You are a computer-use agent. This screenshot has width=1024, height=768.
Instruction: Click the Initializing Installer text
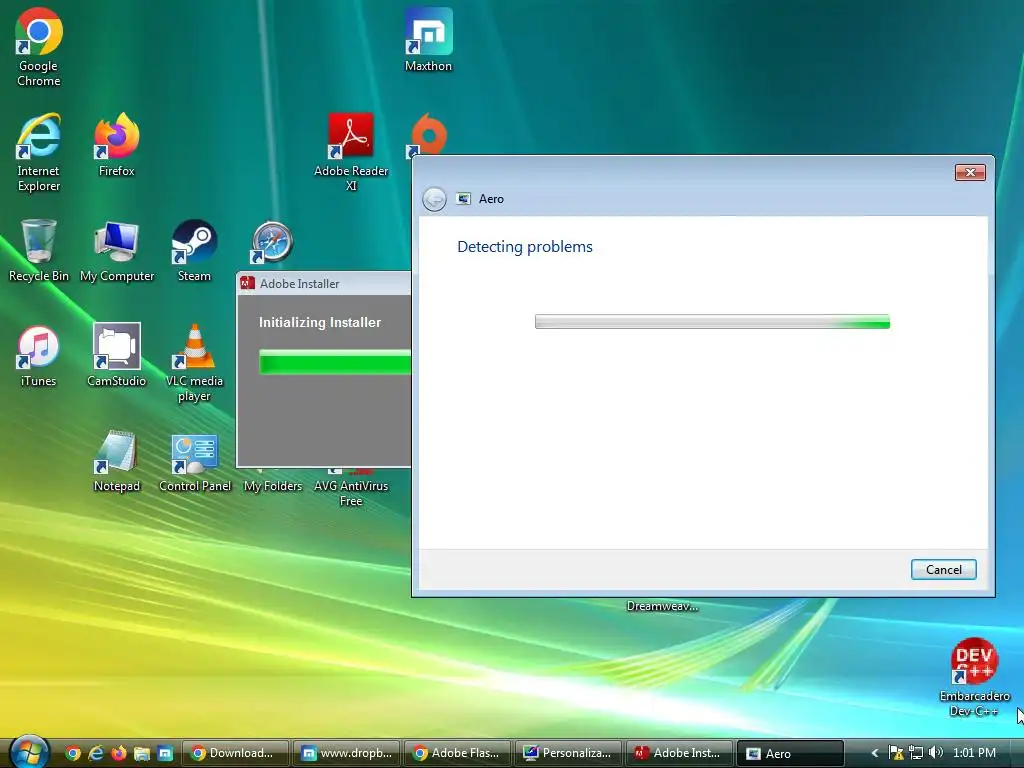pos(320,323)
